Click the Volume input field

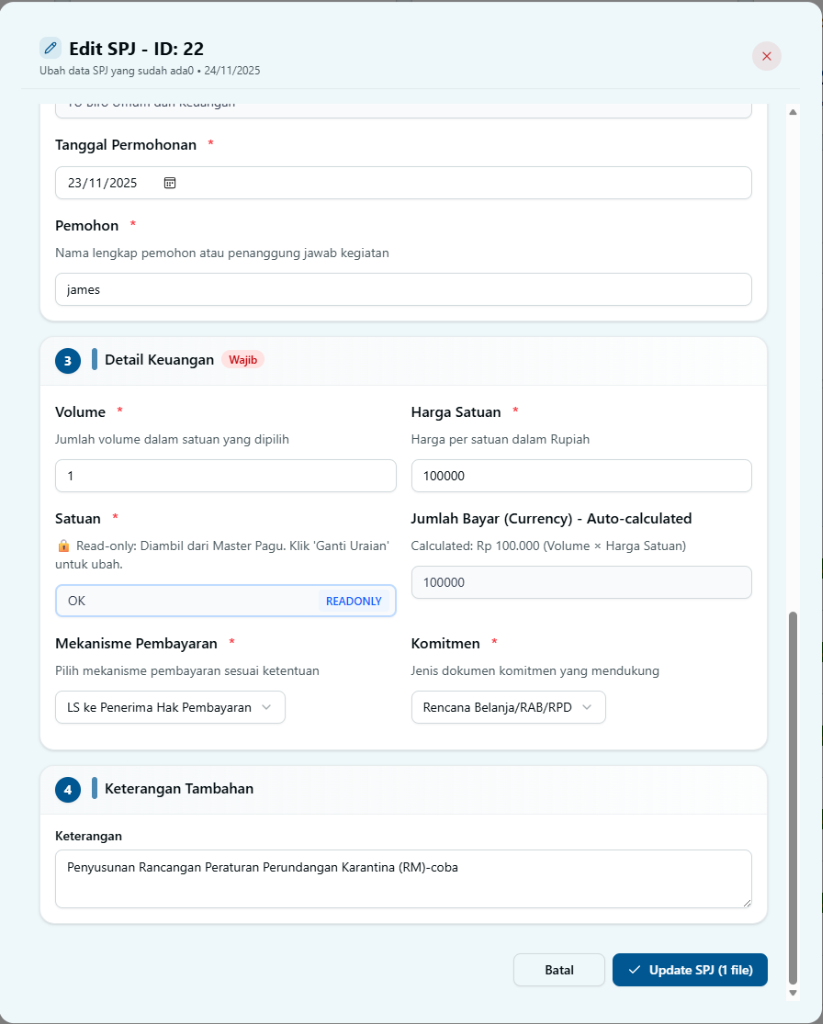point(226,476)
